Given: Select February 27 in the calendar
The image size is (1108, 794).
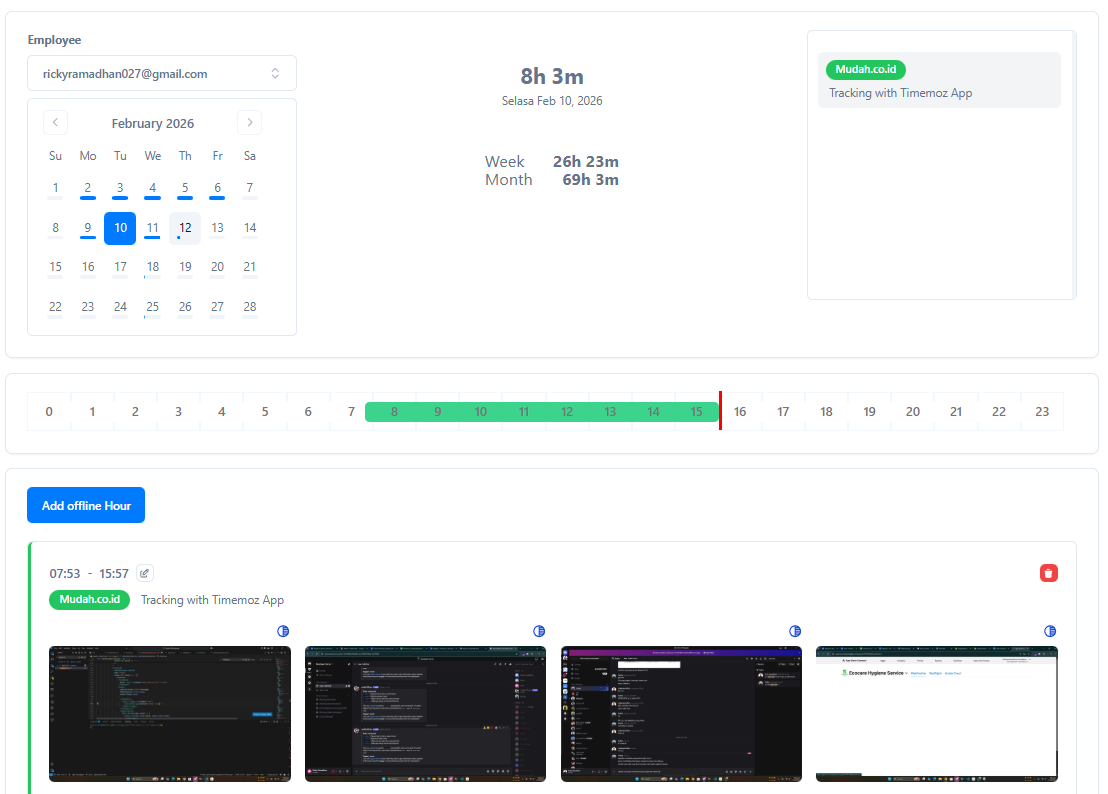Looking at the screenshot, I should [218, 307].
